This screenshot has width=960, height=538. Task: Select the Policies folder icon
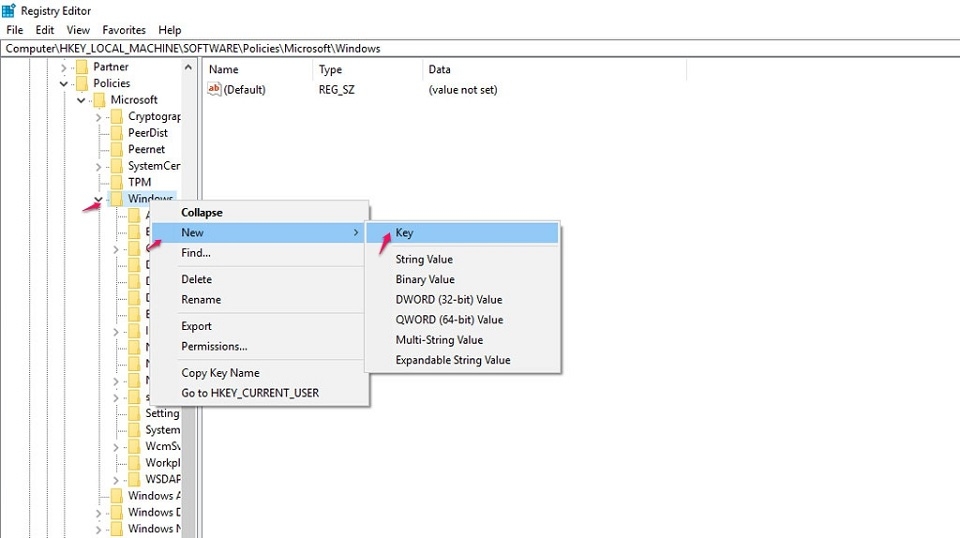[81, 83]
